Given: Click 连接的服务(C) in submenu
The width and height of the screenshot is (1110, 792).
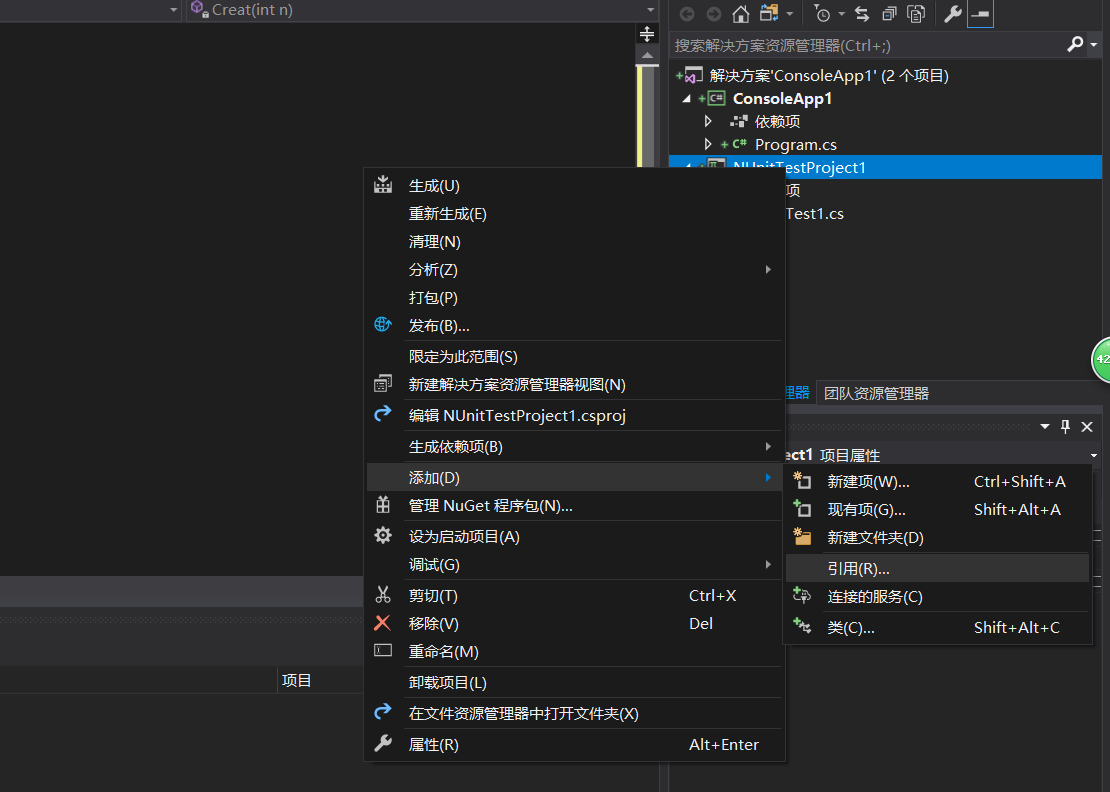Looking at the screenshot, I should 937,597.
